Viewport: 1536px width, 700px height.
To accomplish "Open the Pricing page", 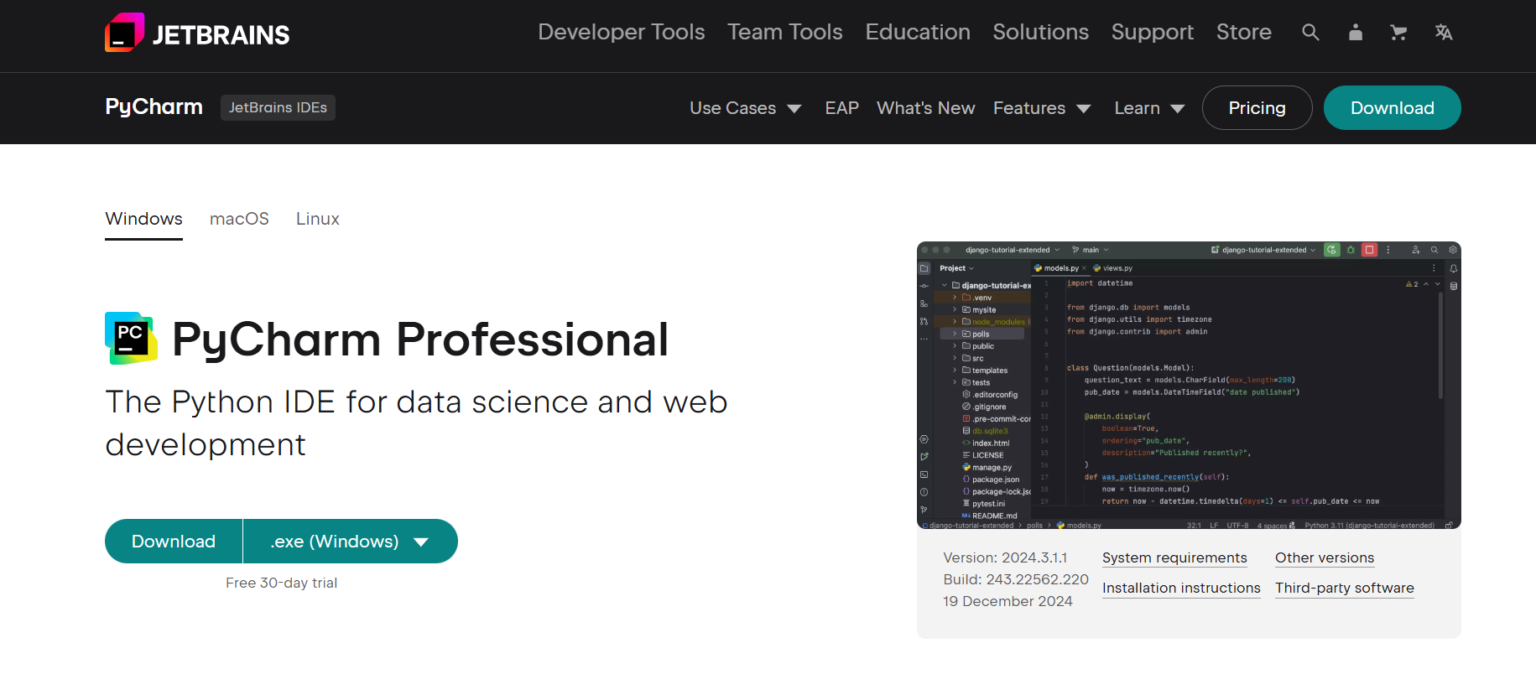I will click(x=1257, y=107).
